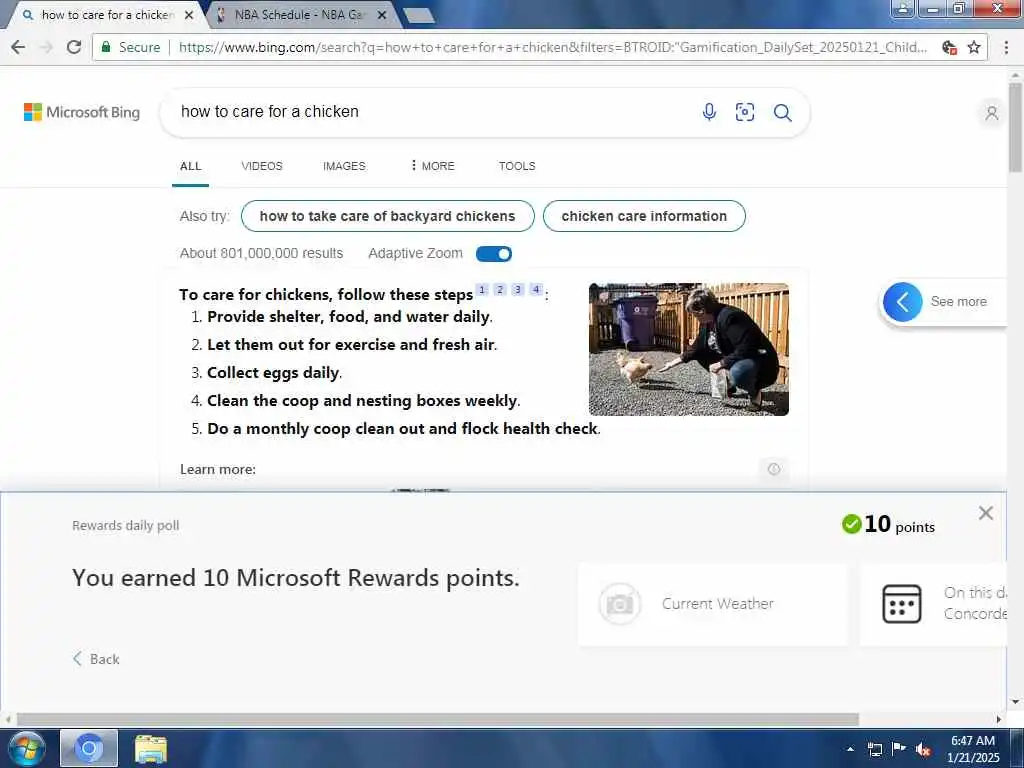The width and height of the screenshot is (1024, 768).
Task: Click the calendar icon on the On this day card
Action: pos(902,604)
